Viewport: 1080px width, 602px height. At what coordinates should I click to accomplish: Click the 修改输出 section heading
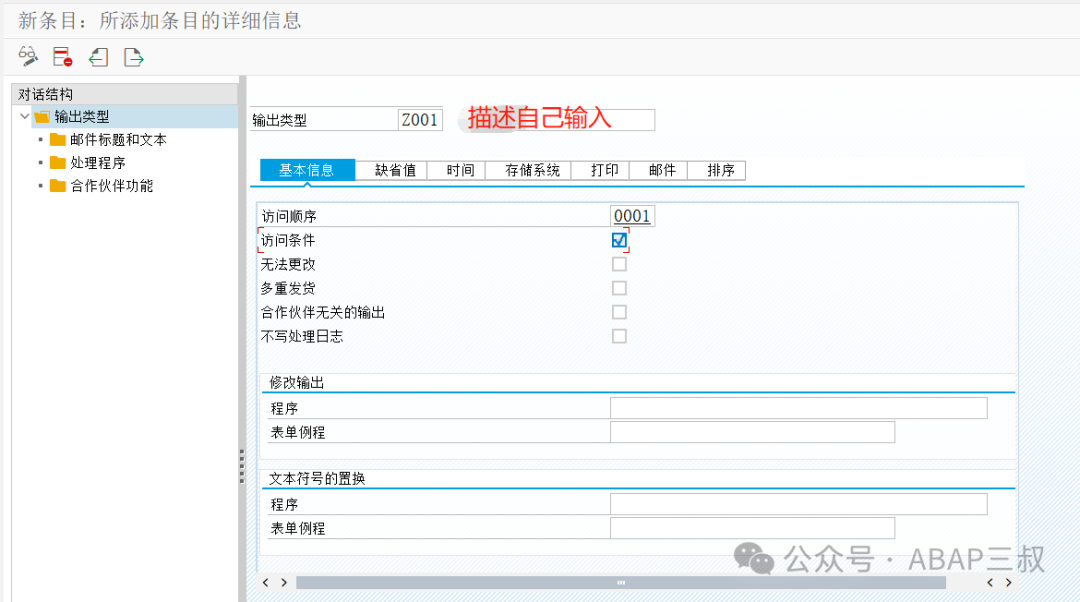(x=297, y=382)
